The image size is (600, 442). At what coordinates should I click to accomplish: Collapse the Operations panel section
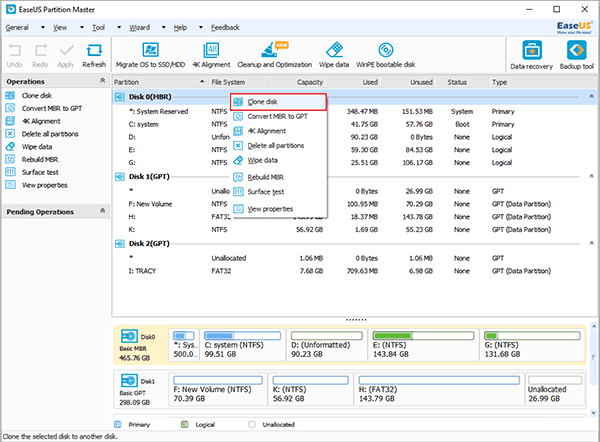point(103,81)
